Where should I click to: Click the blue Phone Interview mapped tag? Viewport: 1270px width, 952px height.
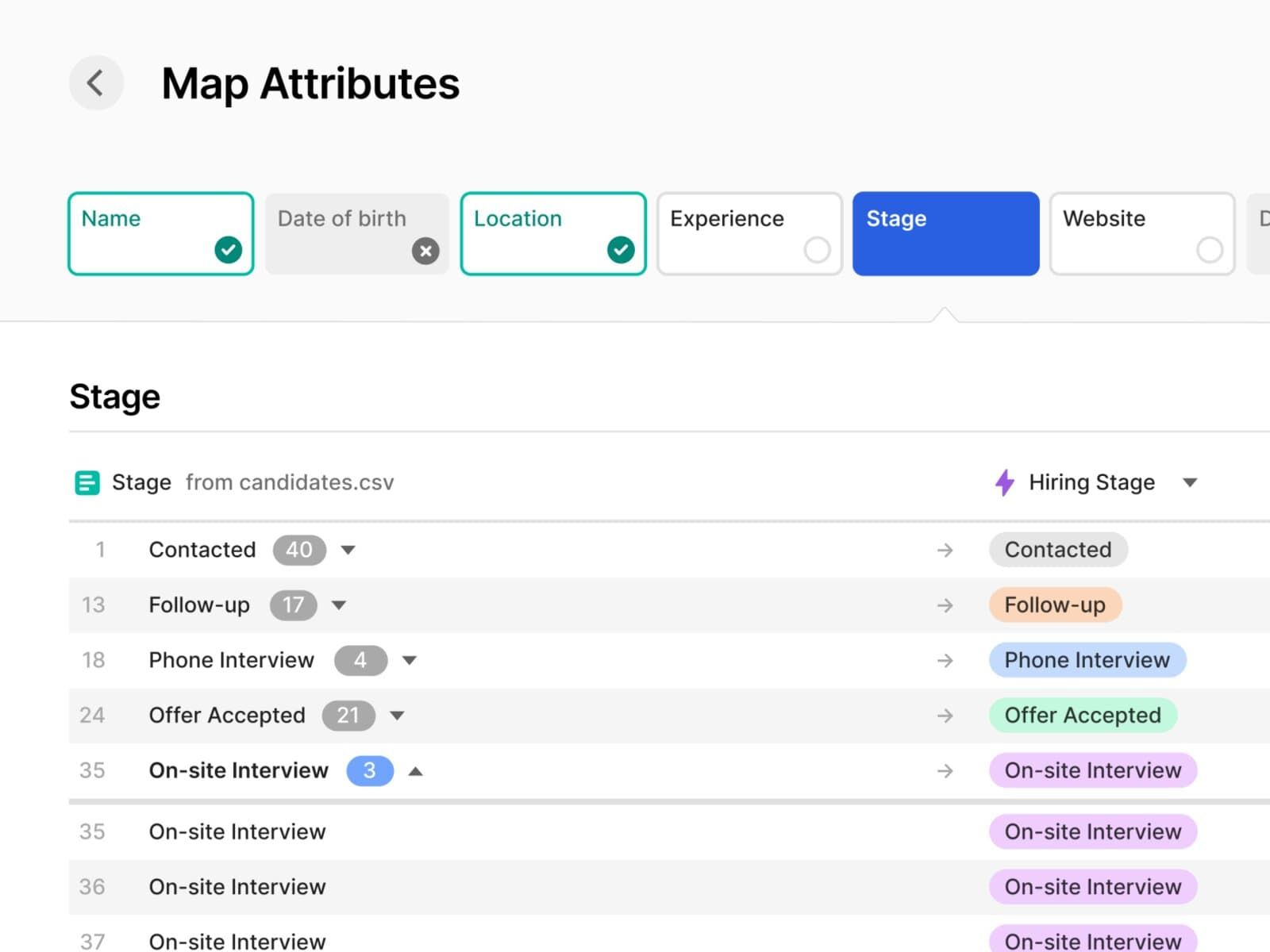(1087, 660)
